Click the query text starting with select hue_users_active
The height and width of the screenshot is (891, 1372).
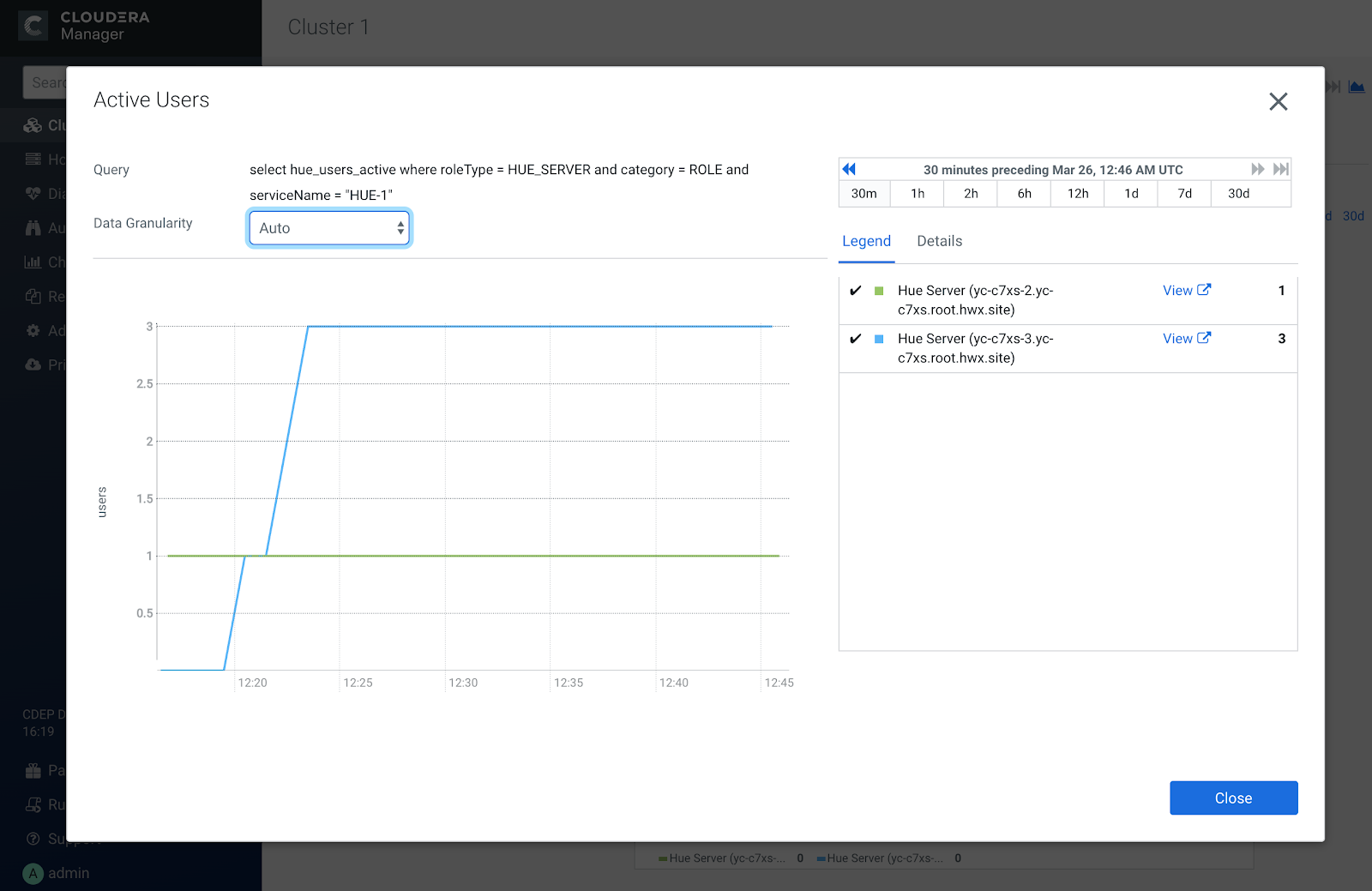pyautogui.click(x=499, y=182)
